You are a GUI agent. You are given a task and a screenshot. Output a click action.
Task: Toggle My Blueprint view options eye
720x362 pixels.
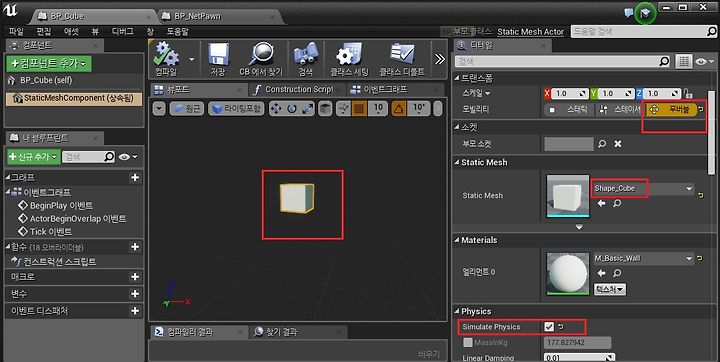click(128, 157)
